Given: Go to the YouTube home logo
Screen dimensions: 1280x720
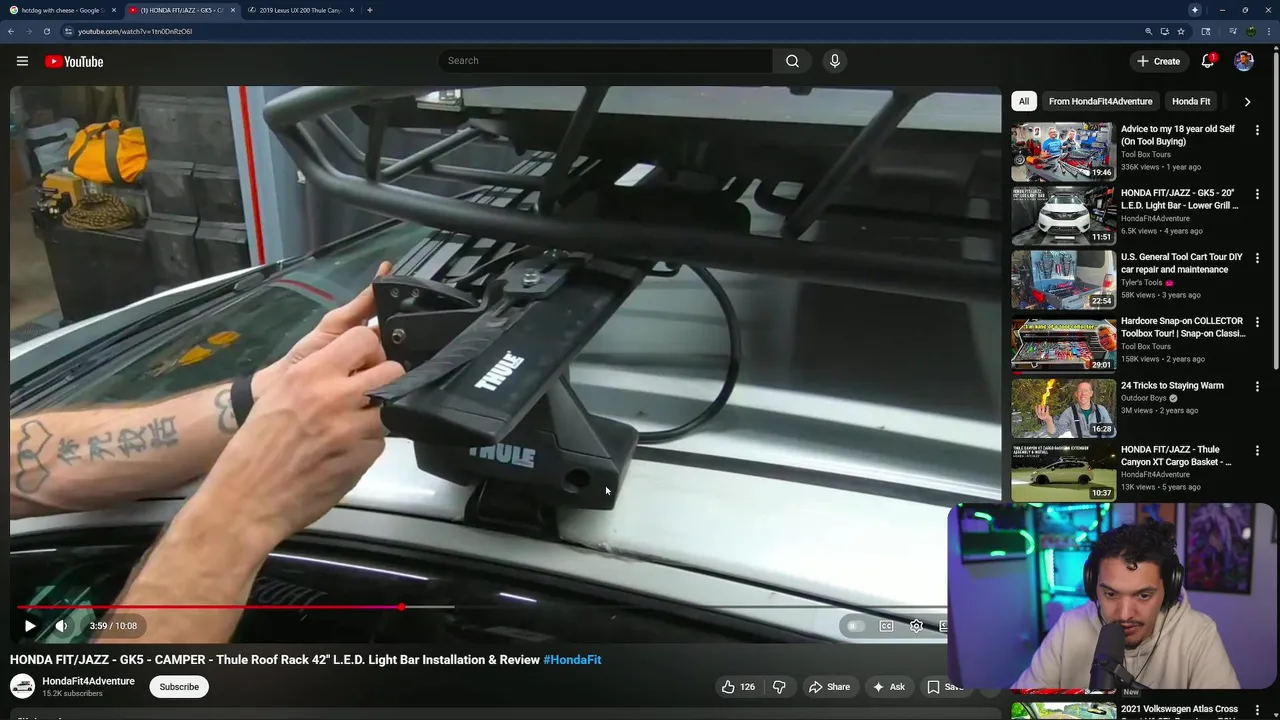Looking at the screenshot, I should pyautogui.click(x=74, y=61).
